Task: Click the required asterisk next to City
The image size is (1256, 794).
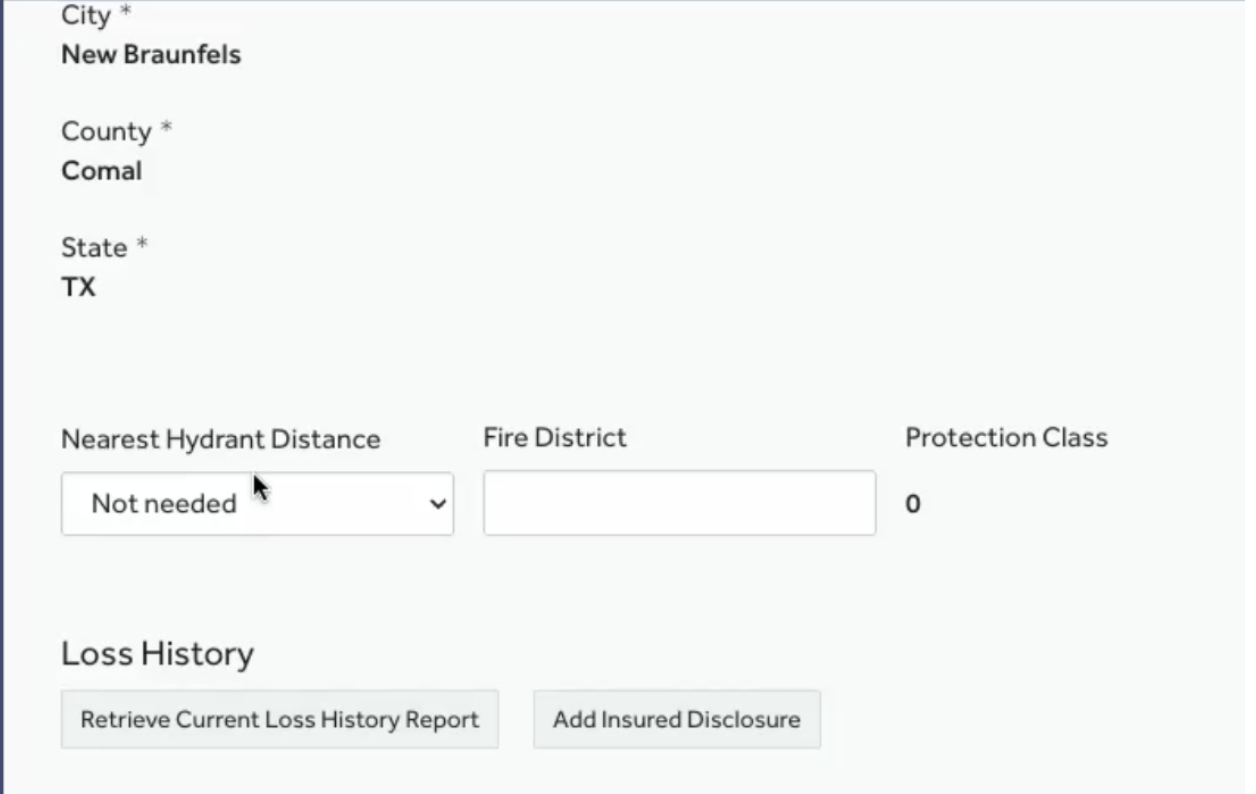Action: [126, 14]
